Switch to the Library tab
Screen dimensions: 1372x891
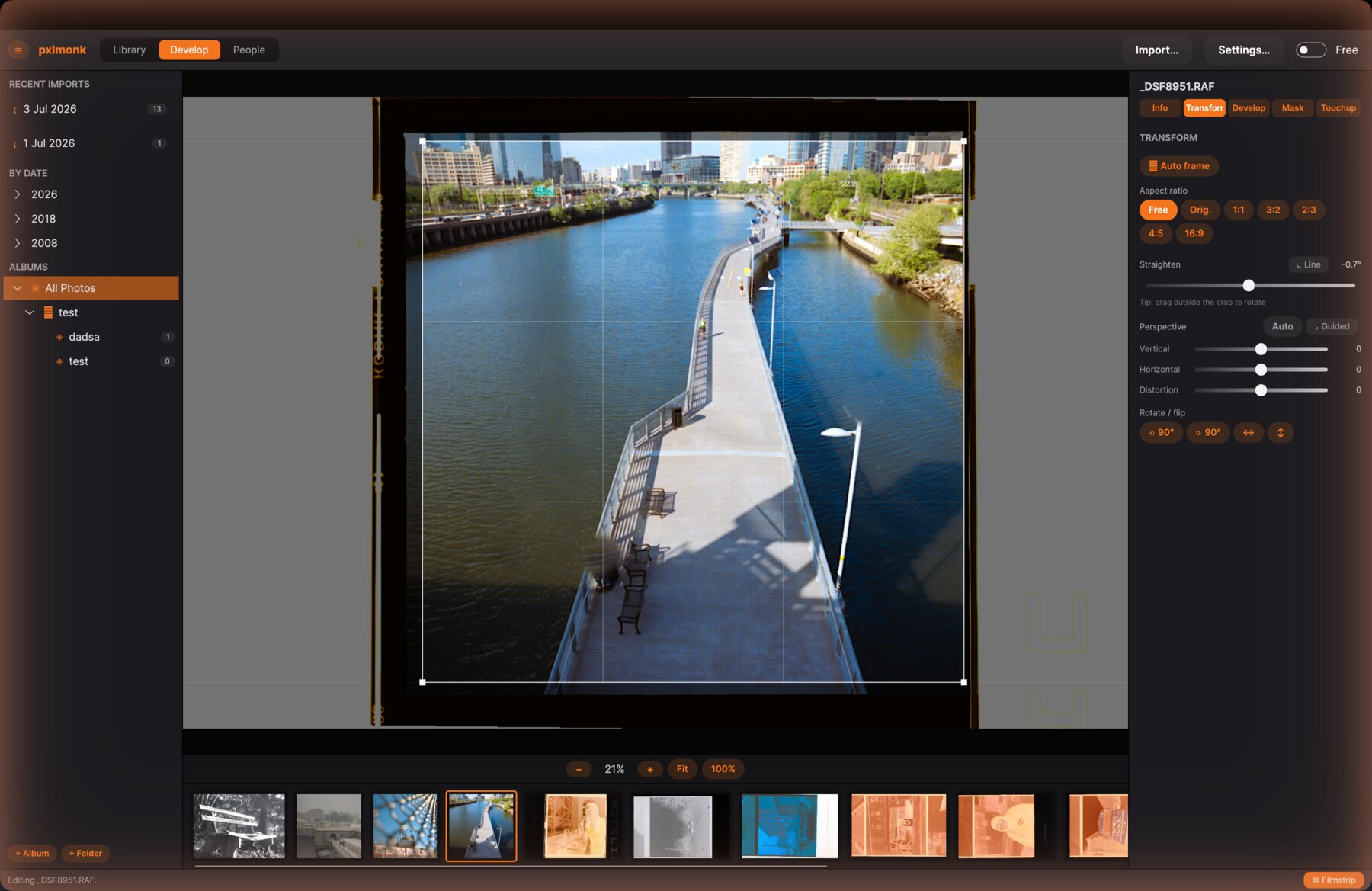click(129, 50)
